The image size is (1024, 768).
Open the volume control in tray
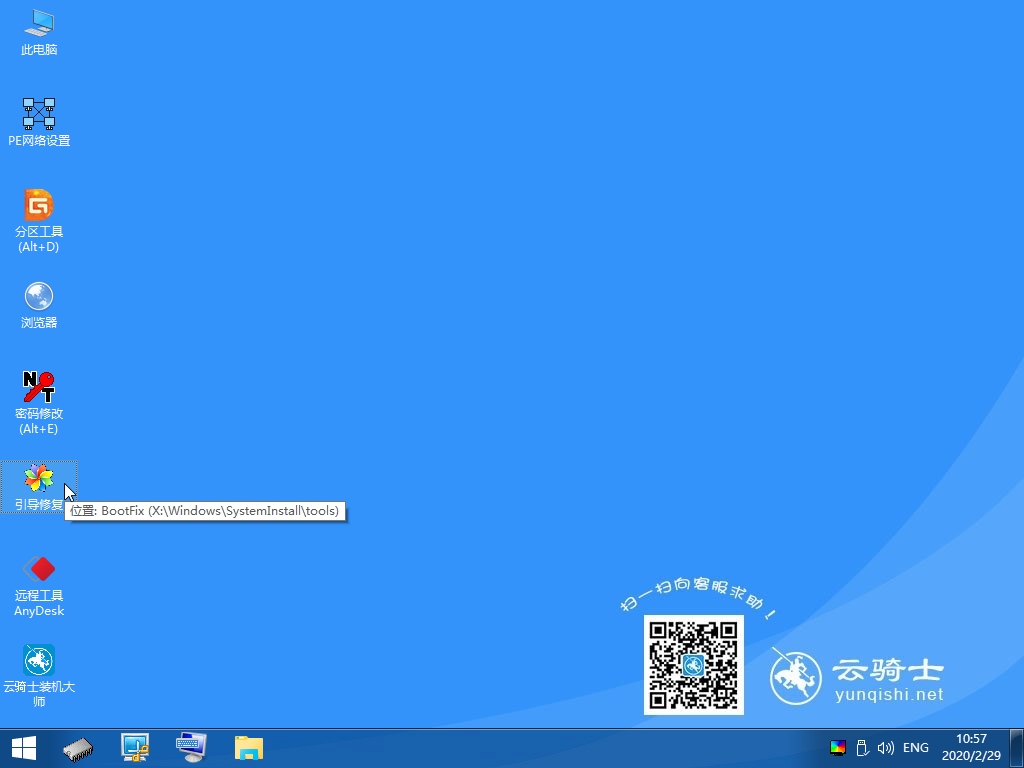pos(886,748)
